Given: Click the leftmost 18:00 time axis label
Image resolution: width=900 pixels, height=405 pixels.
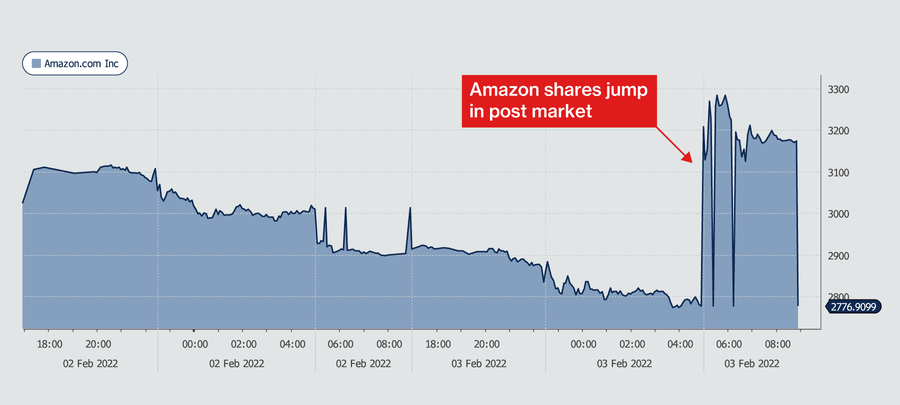Looking at the screenshot, I should tap(49, 344).
